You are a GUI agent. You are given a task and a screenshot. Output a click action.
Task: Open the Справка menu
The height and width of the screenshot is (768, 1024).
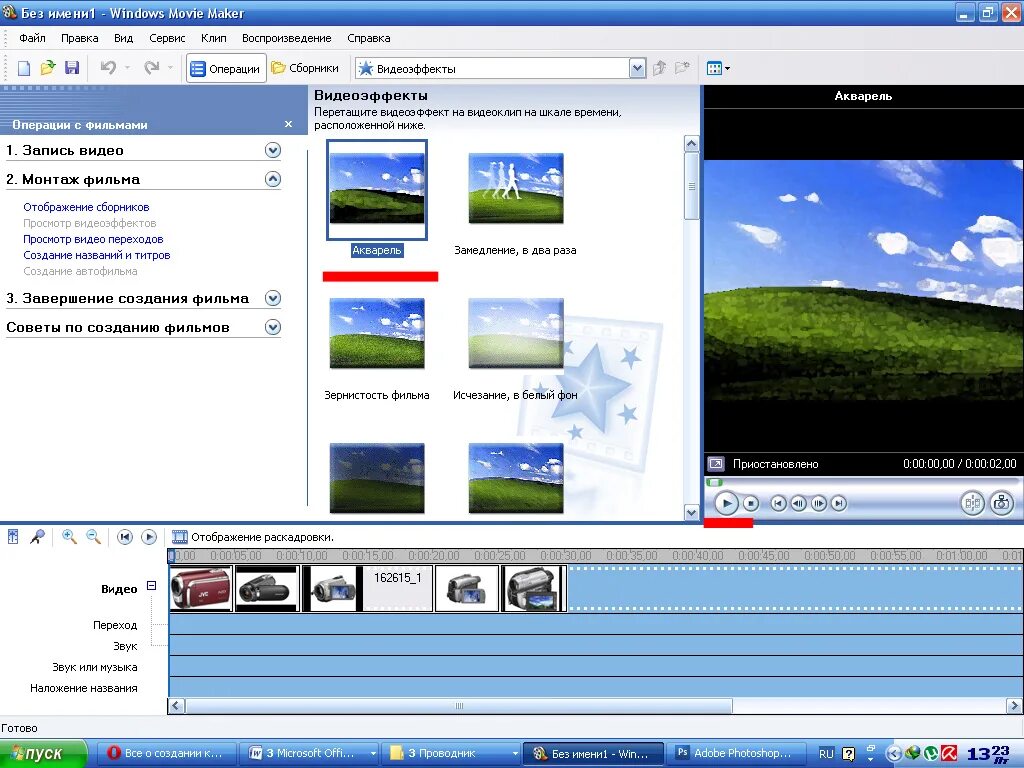(369, 38)
